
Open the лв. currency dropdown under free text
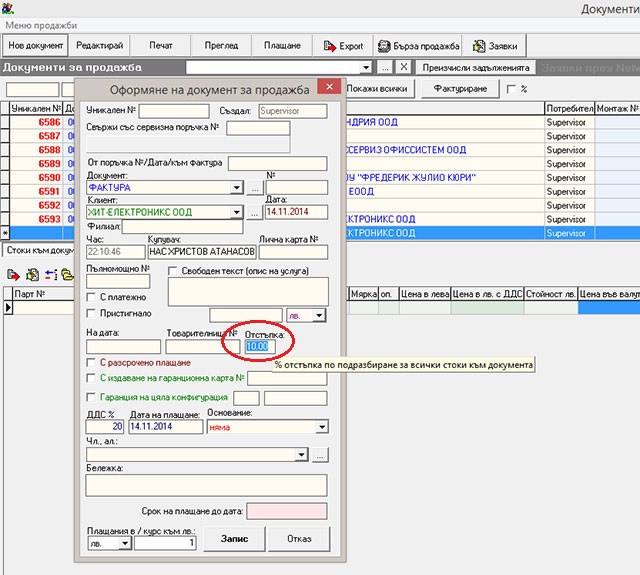pyautogui.click(x=319, y=315)
